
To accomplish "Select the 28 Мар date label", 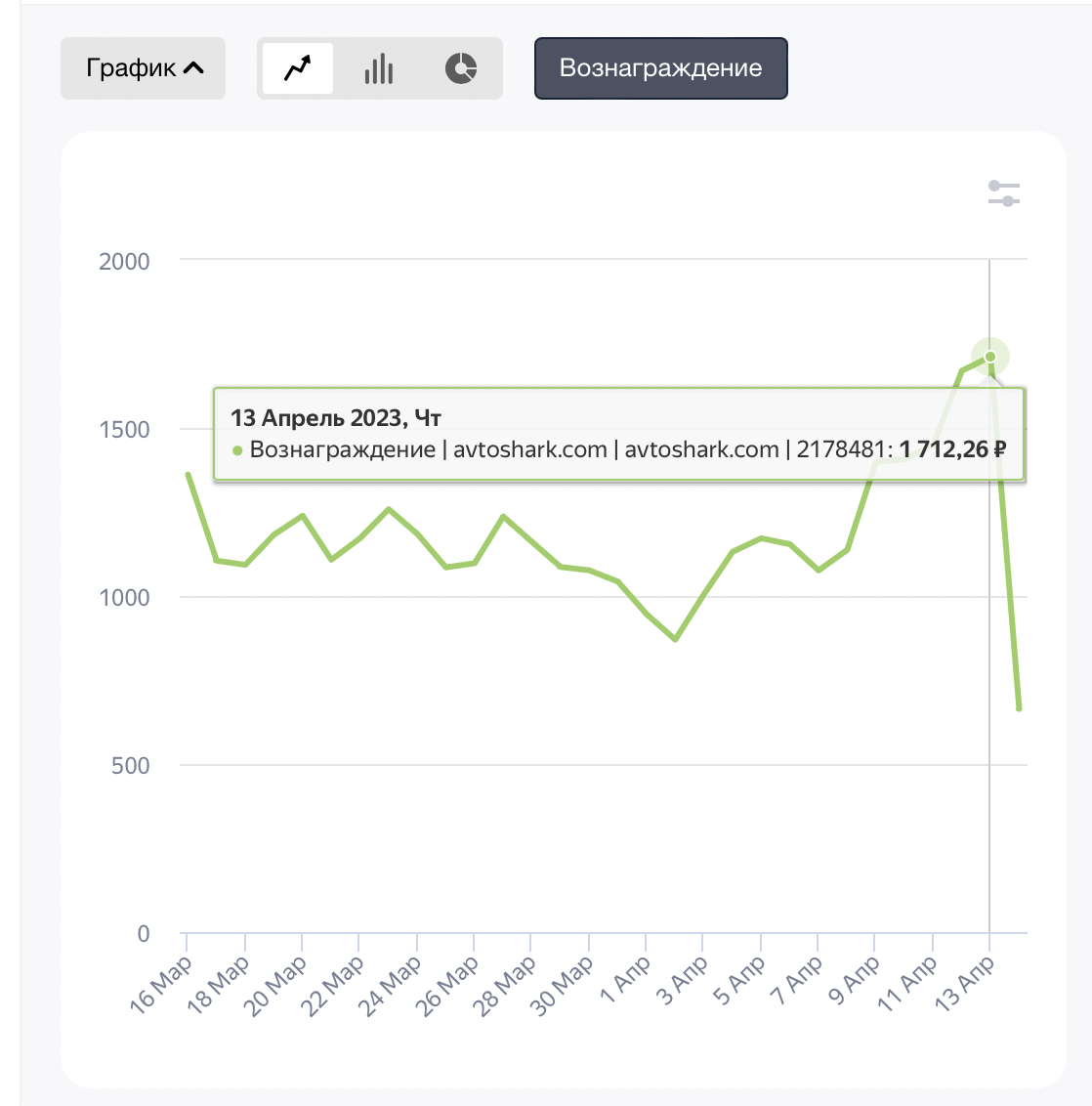I will [x=508, y=985].
